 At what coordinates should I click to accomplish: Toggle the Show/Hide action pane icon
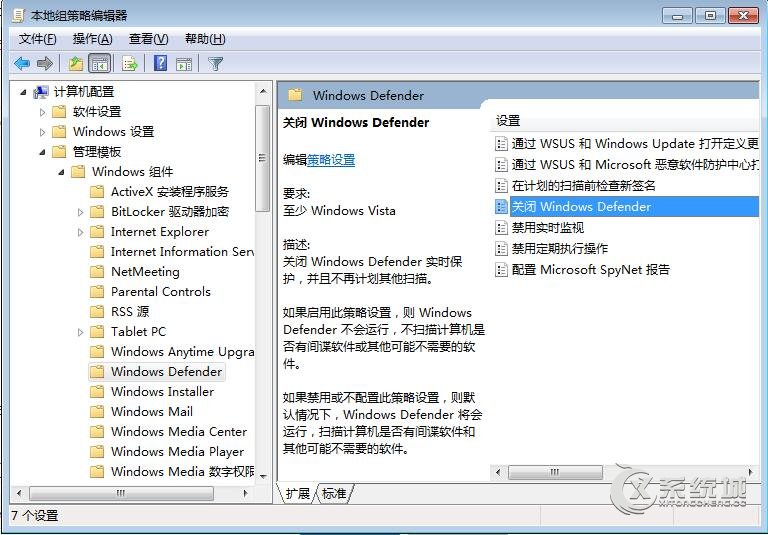click(x=184, y=64)
